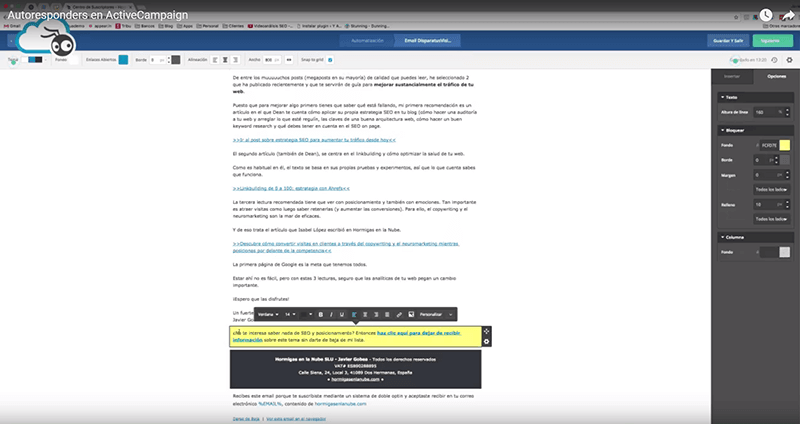Collapse the Bloquear section
This screenshot has width=800, height=424.
tap(755, 131)
